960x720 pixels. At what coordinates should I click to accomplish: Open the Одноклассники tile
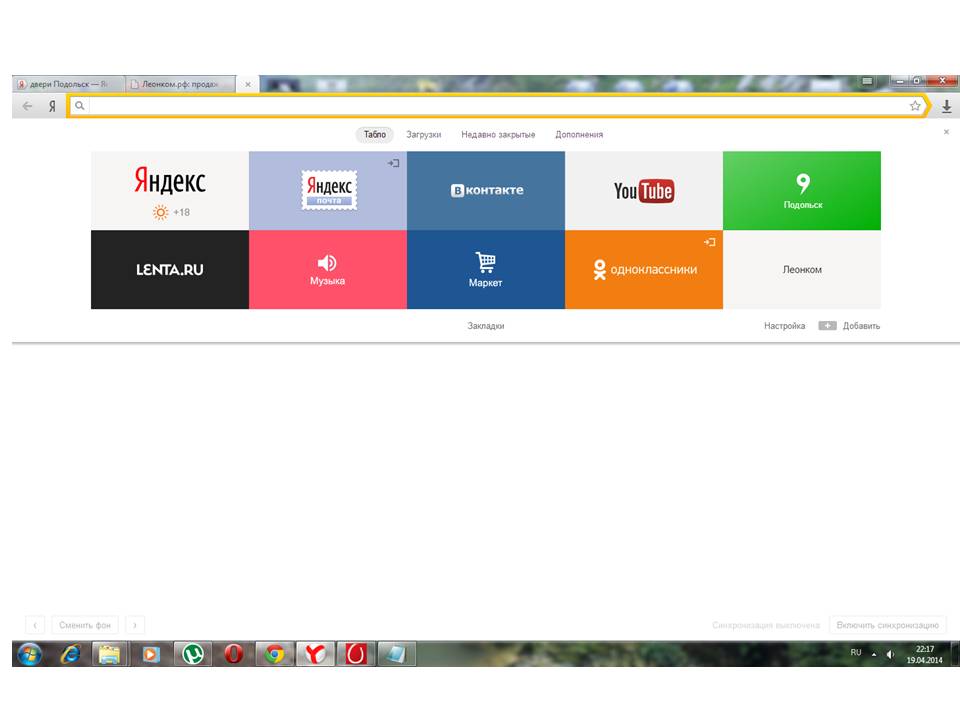[x=643, y=269]
